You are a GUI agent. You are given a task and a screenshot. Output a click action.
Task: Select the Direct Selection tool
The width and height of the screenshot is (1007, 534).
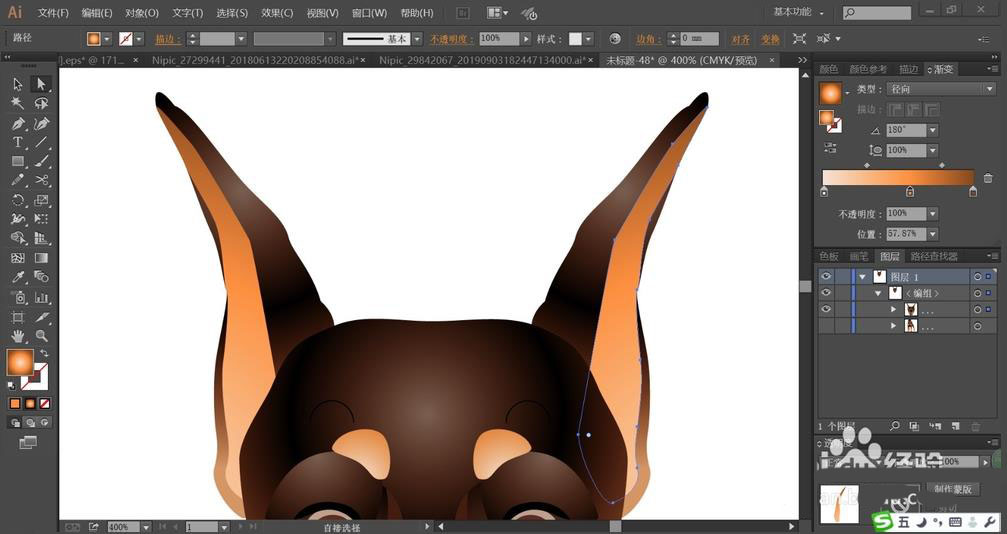[x=41, y=84]
